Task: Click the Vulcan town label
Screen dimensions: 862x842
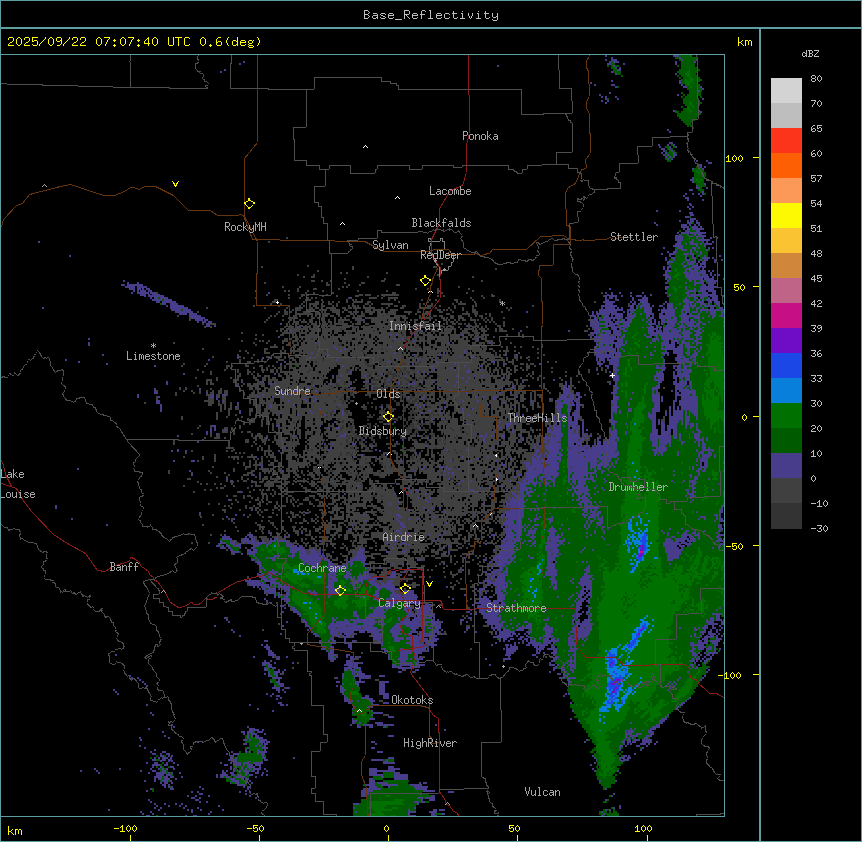Action: coord(542,792)
